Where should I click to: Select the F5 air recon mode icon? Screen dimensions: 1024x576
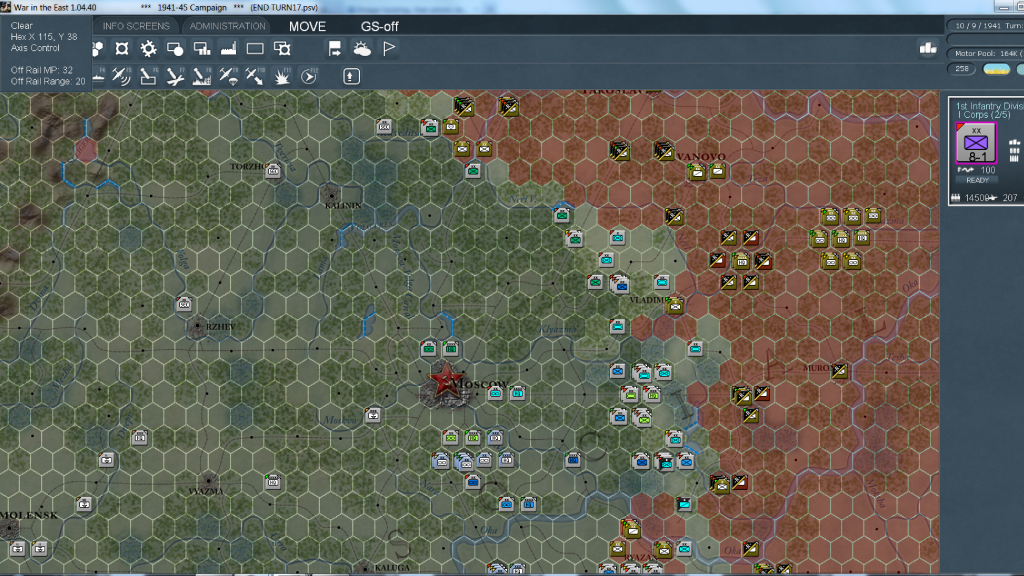tap(121, 75)
